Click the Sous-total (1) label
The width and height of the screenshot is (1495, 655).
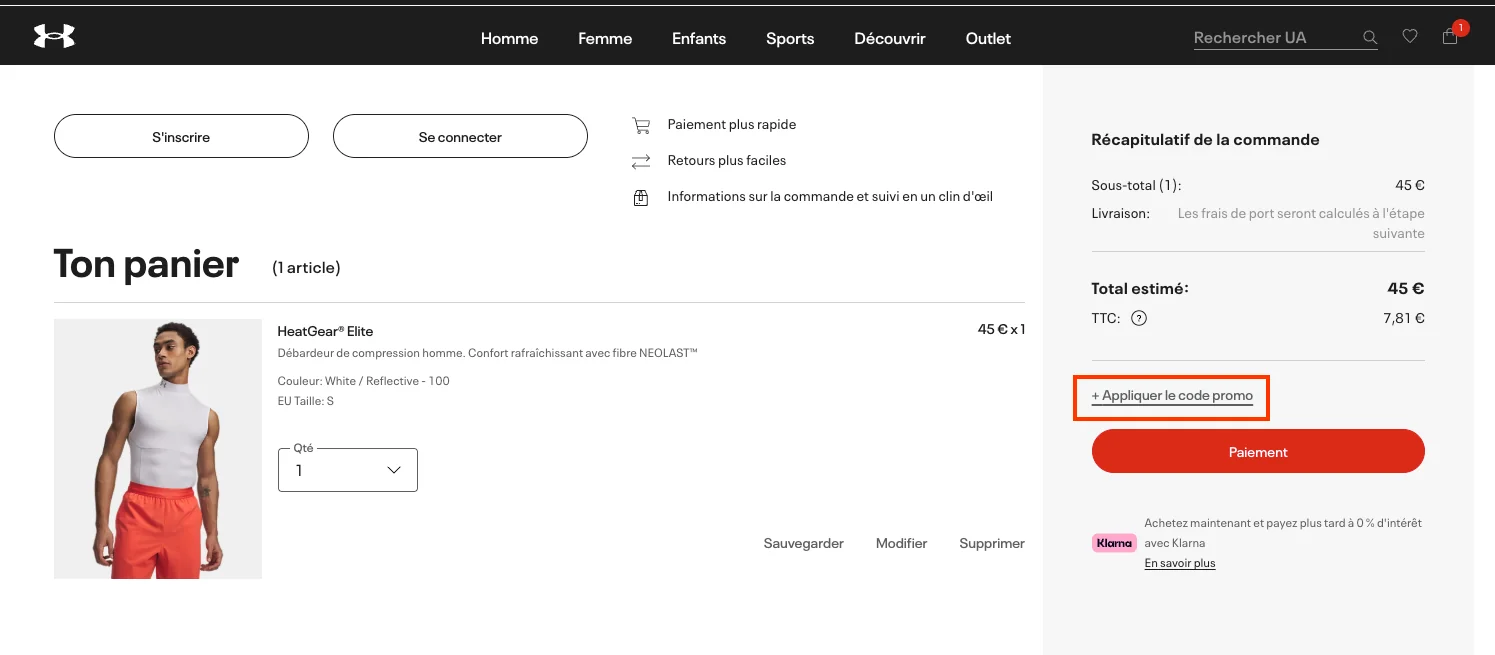tap(1136, 186)
